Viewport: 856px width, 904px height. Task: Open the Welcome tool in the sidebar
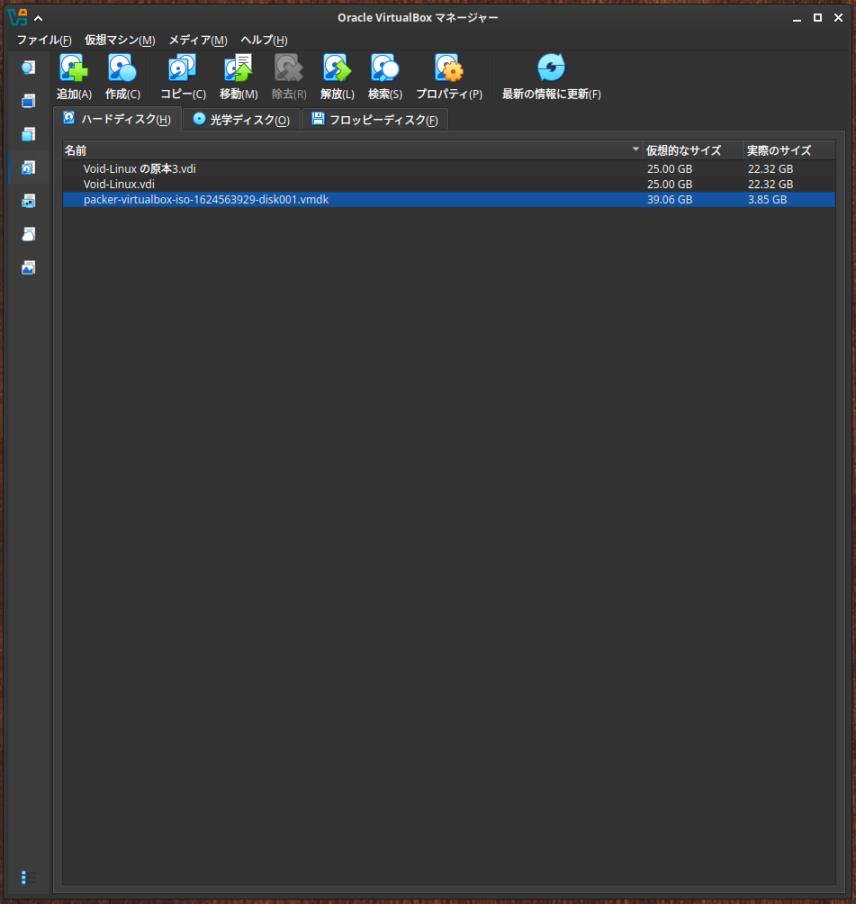click(x=28, y=67)
